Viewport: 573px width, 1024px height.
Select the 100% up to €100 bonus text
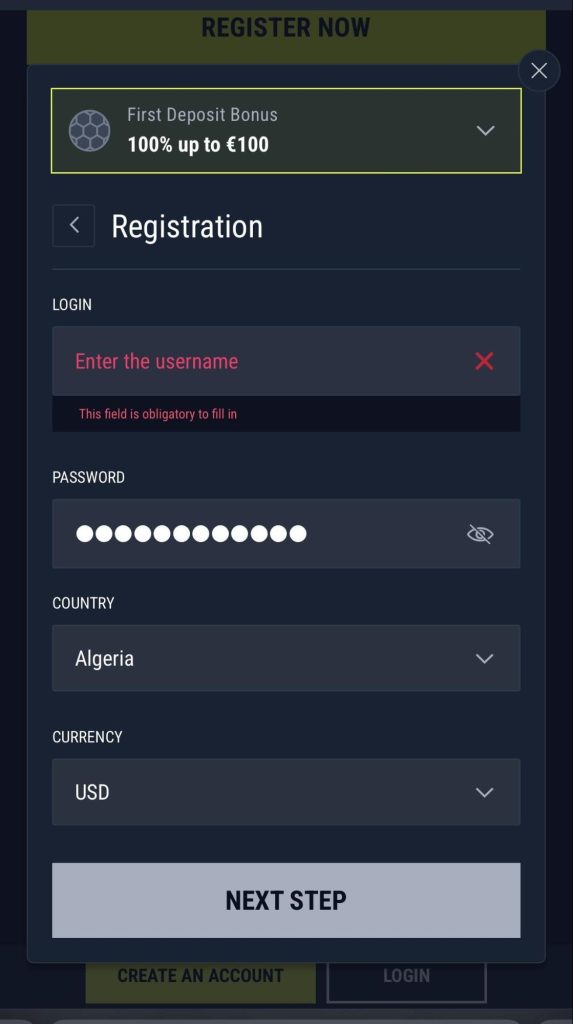pyautogui.click(x=198, y=144)
